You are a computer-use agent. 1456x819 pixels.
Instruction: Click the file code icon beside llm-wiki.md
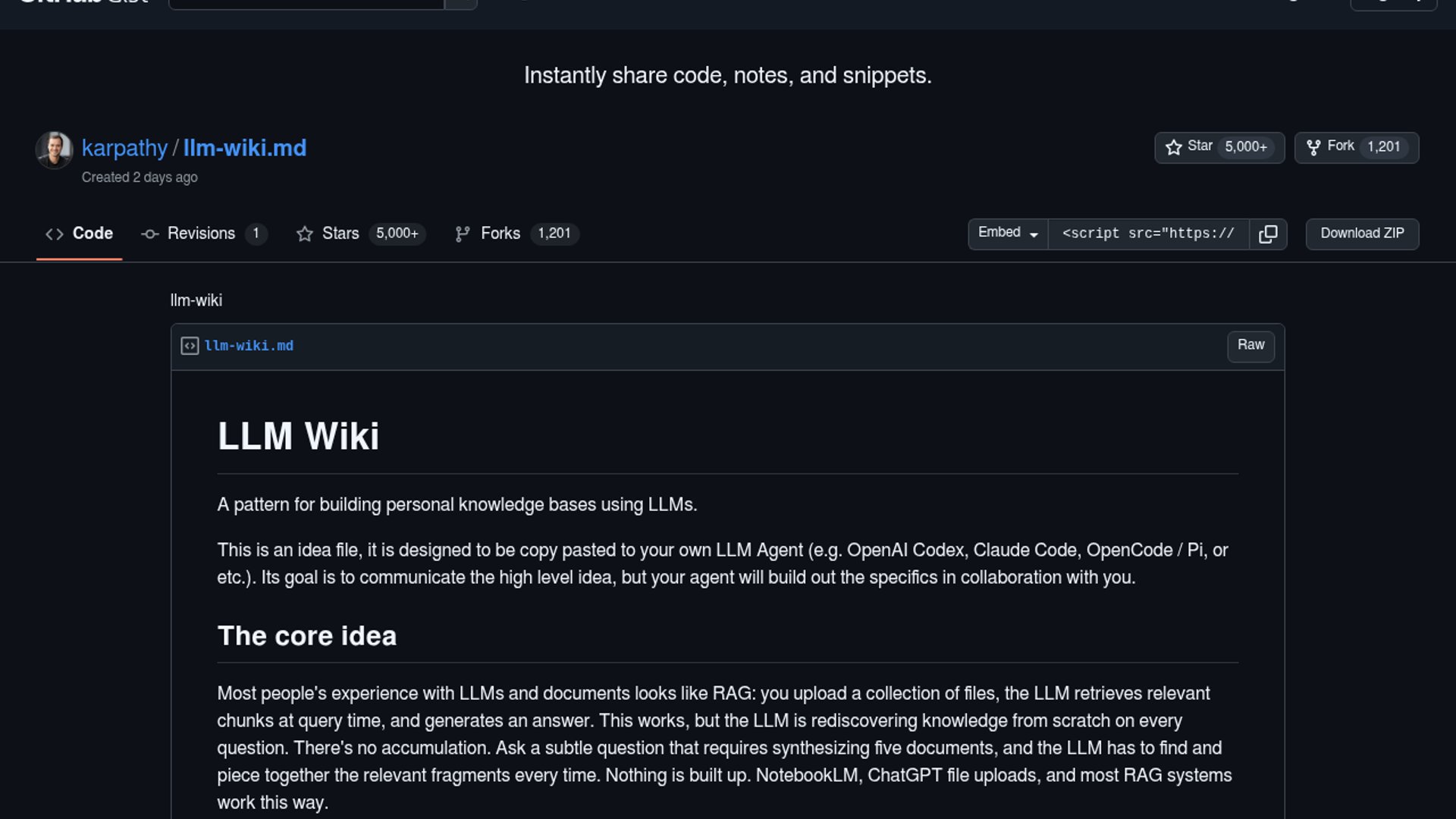click(x=190, y=346)
